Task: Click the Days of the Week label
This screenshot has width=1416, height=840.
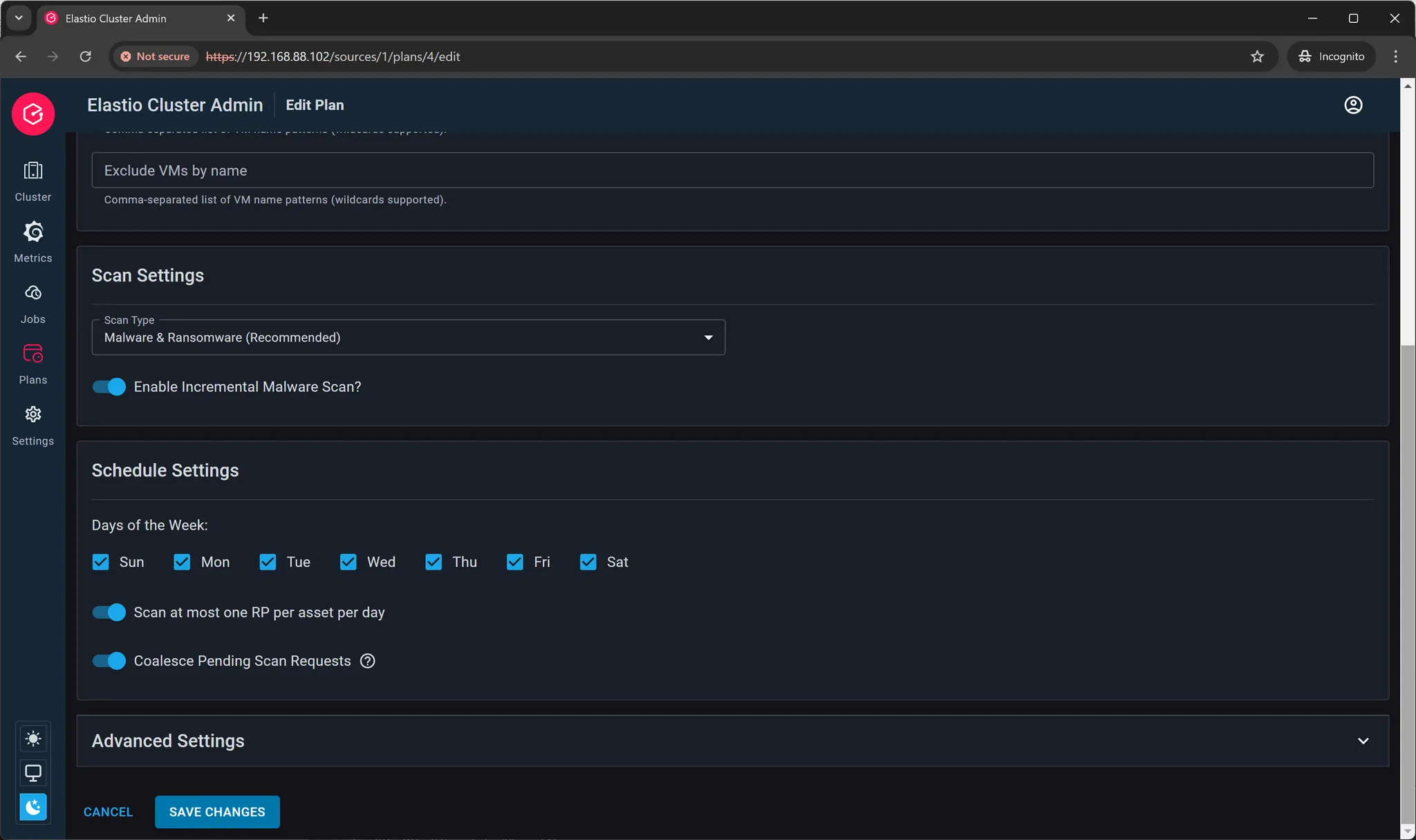Action: 149,525
